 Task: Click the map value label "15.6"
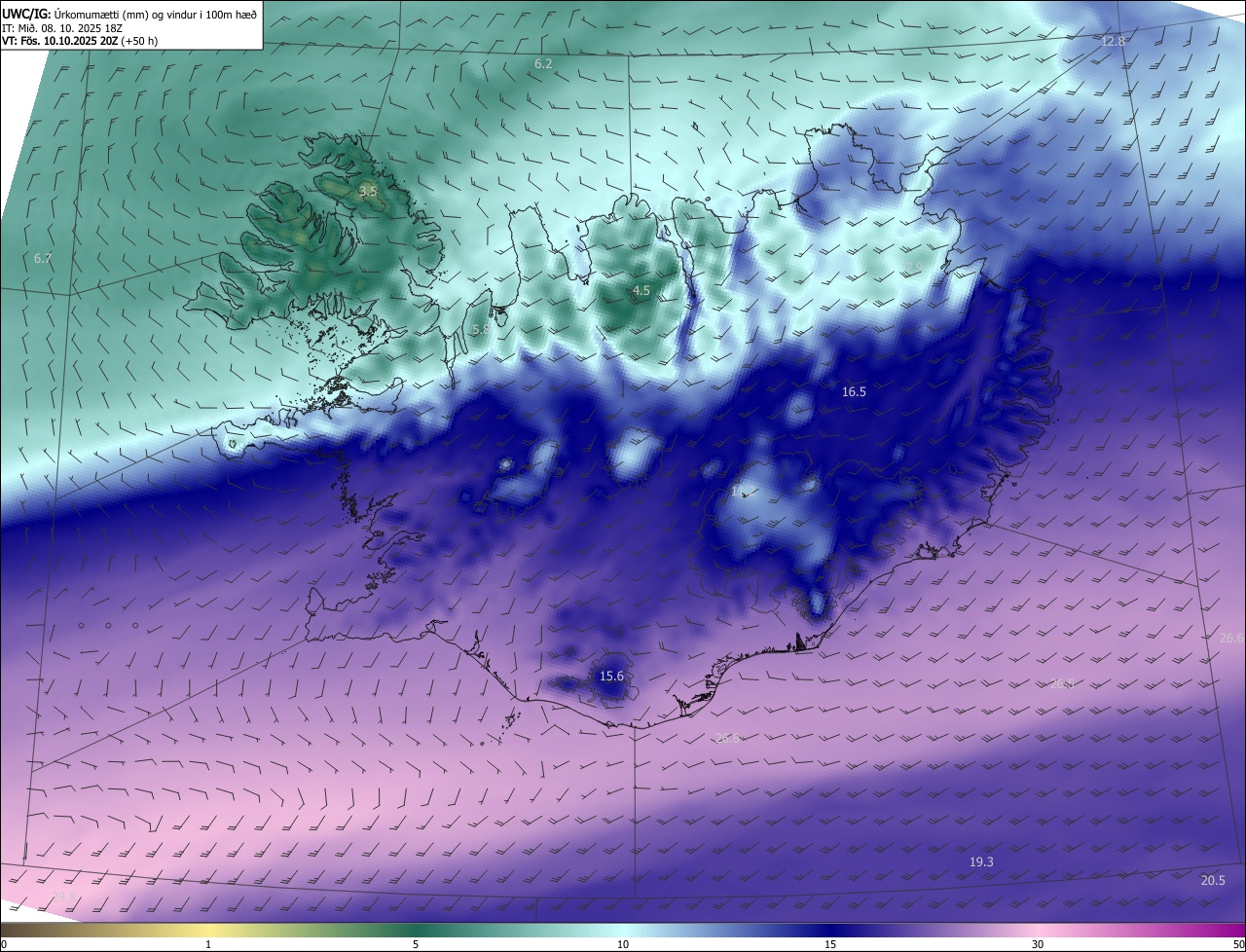point(611,677)
